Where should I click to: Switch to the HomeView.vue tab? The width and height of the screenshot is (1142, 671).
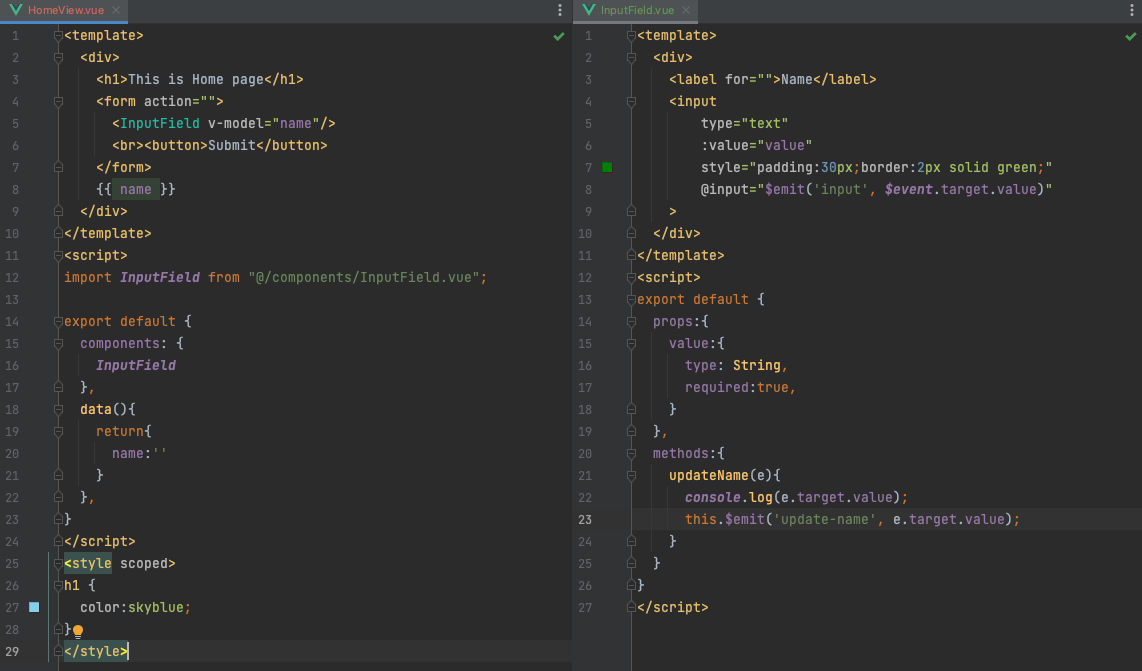coord(66,10)
